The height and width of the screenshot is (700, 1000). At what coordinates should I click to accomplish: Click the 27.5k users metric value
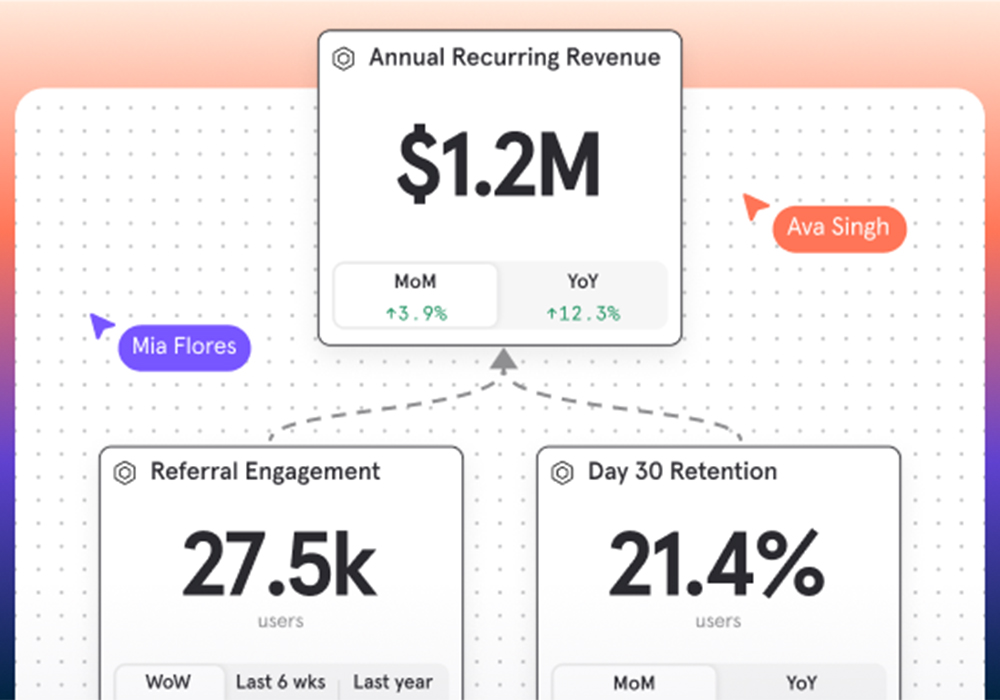[280, 565]
